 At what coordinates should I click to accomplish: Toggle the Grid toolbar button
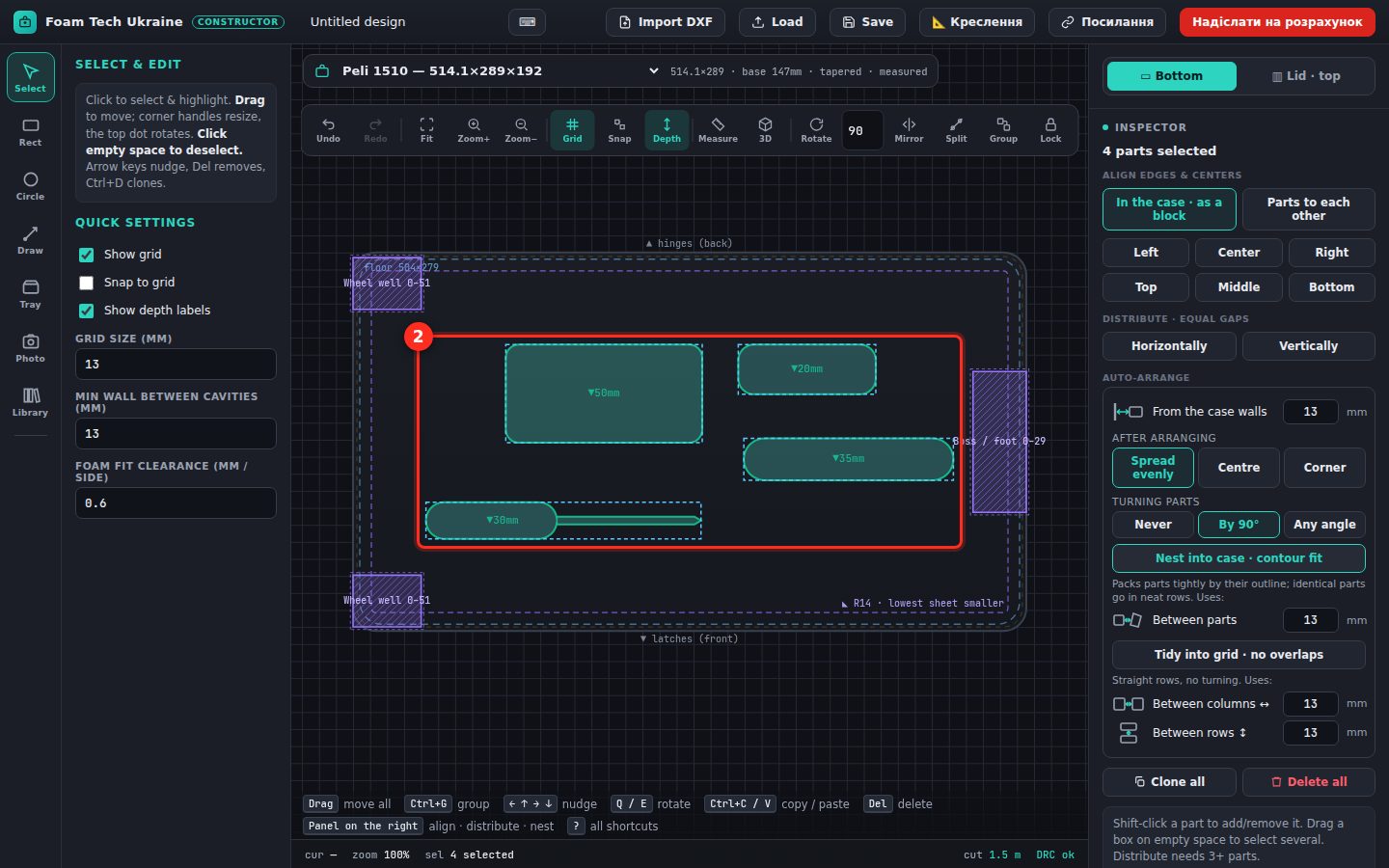[x=572, y=130]
